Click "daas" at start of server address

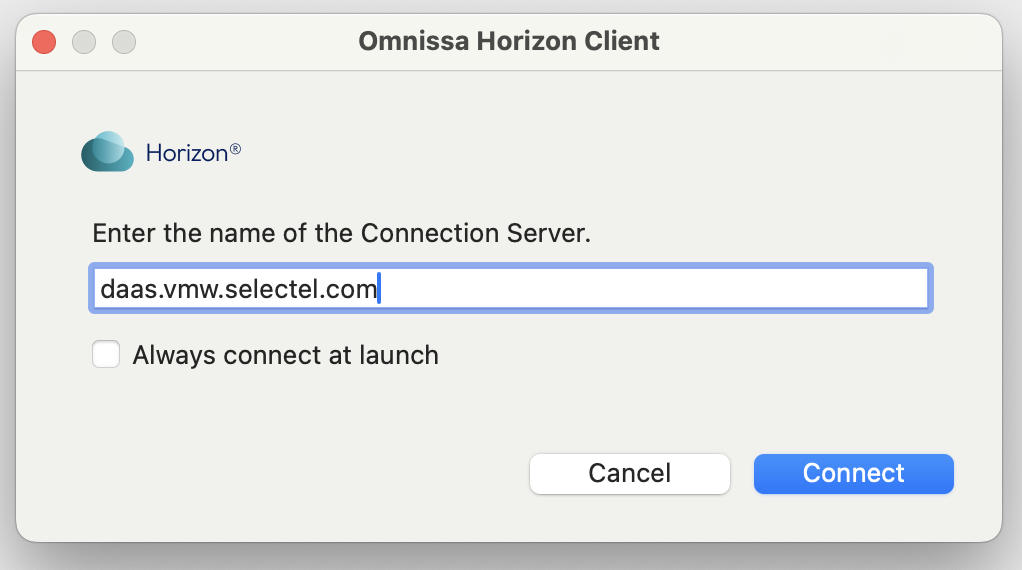click(x=123, y=290)
